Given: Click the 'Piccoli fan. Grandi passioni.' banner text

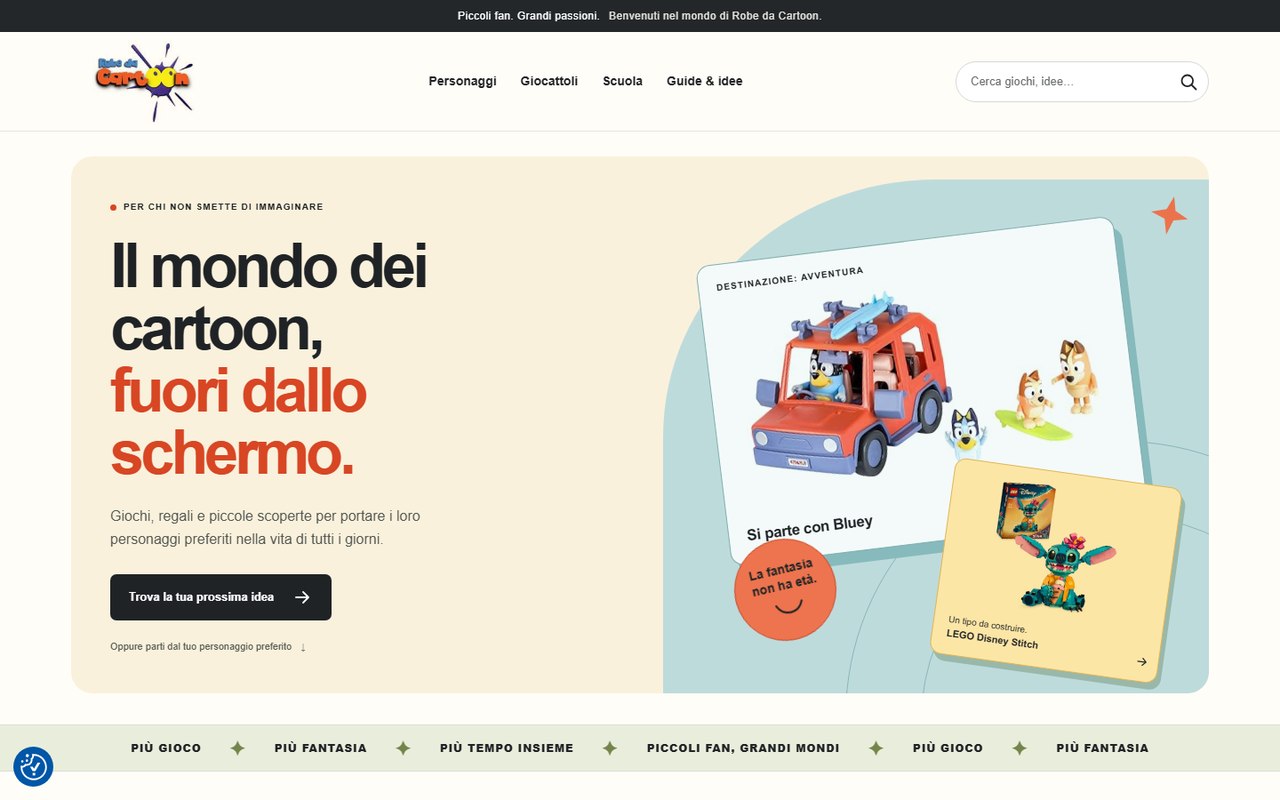Looking at the screenshot, I should coord(528,16).
